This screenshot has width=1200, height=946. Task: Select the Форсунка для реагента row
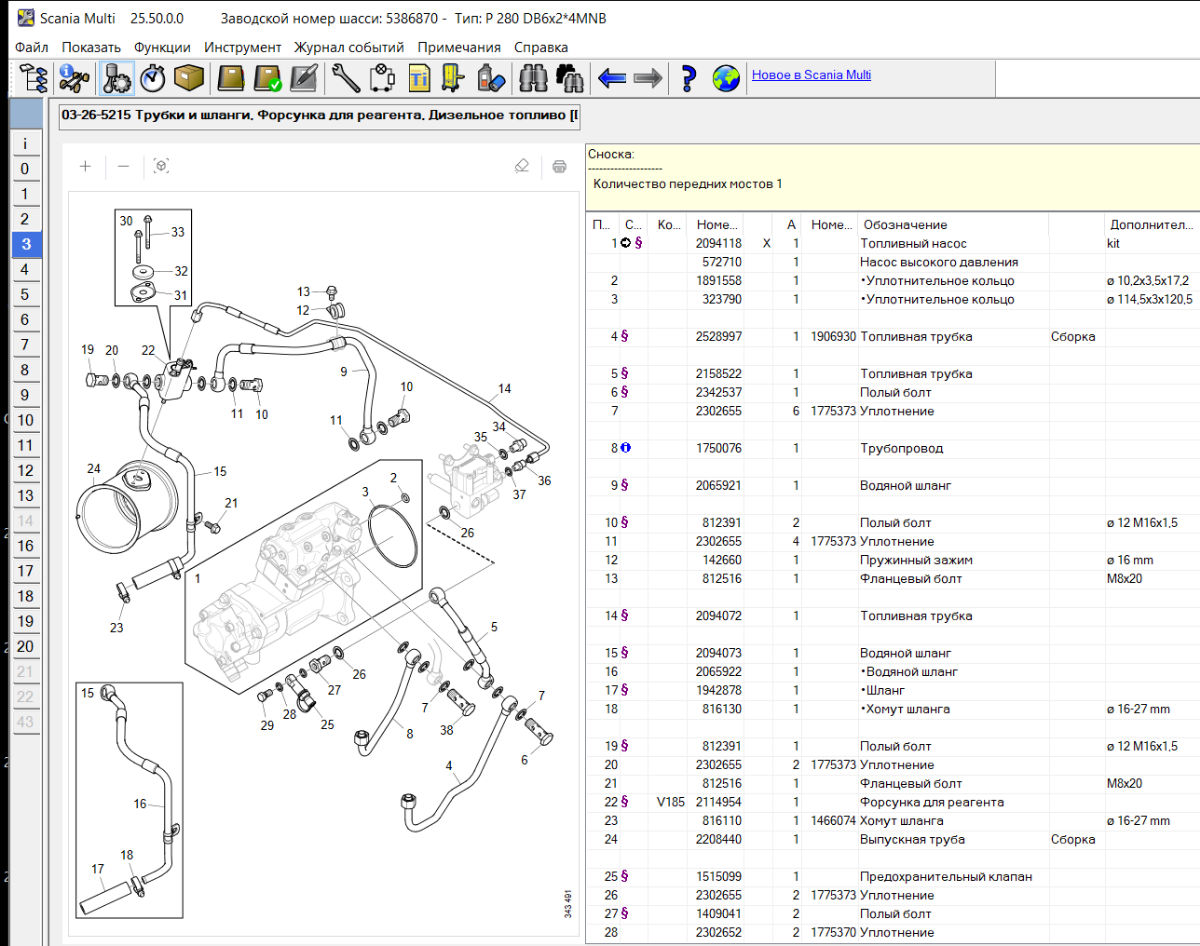pos(892,802)
